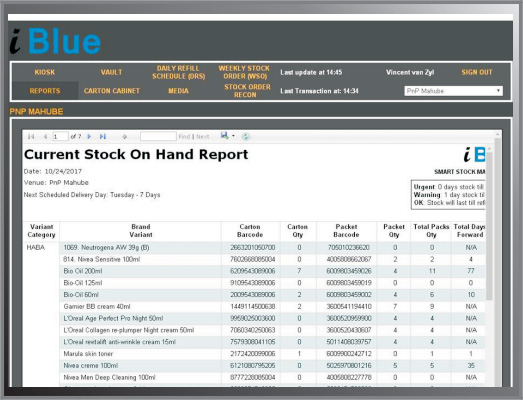Click the Variant Category column header
This screenshot has height=400, width=523.
[41, 231]
